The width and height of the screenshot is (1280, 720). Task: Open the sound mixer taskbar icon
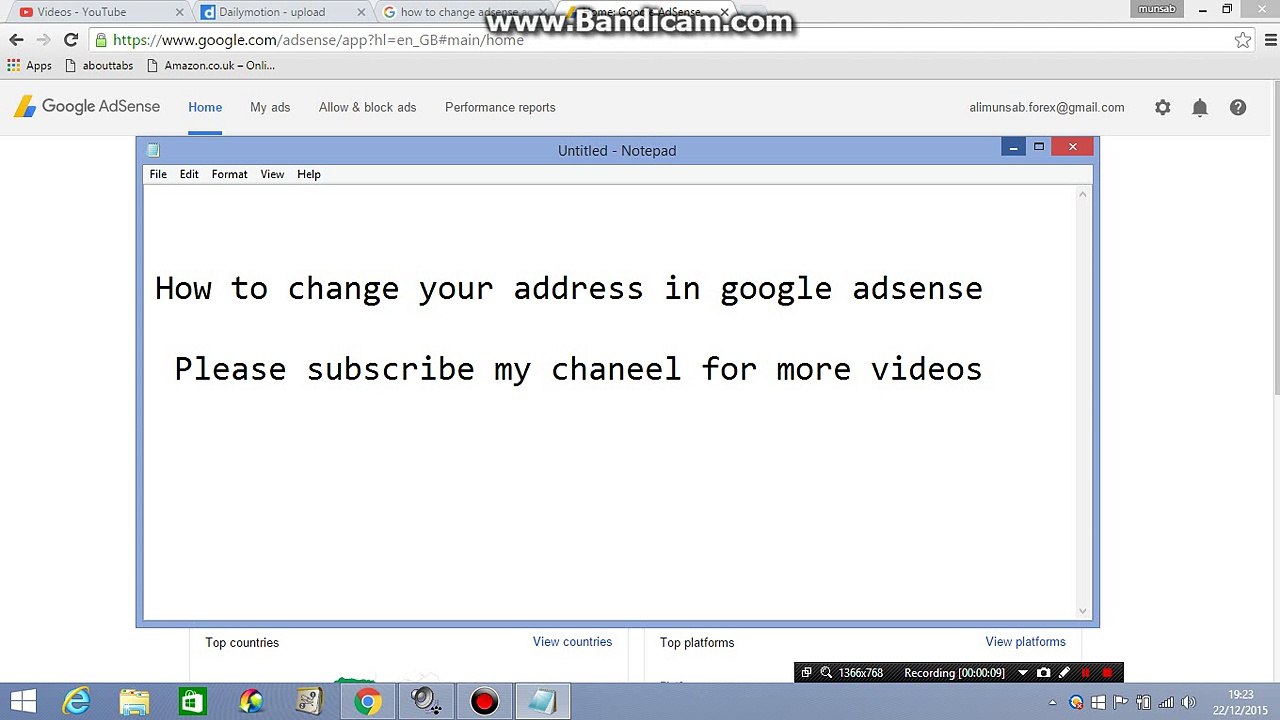coord(425,701)
